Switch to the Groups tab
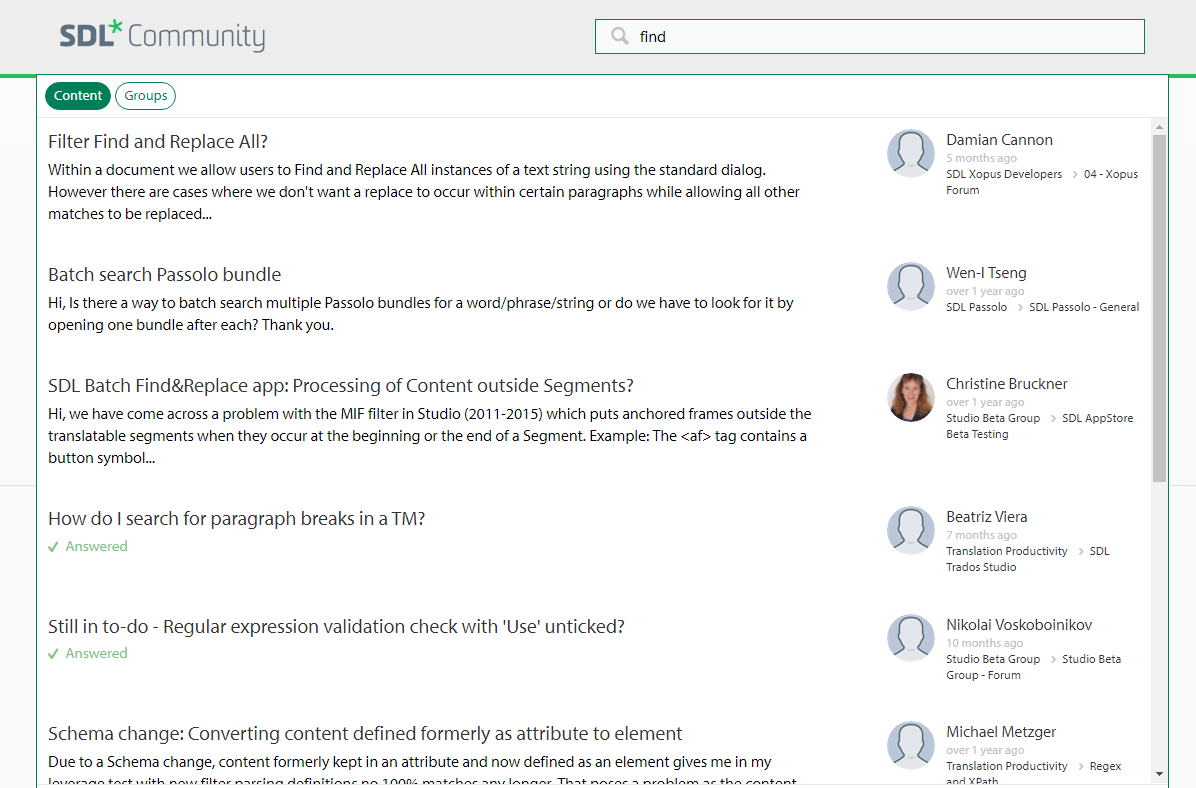 coord(146,96)
